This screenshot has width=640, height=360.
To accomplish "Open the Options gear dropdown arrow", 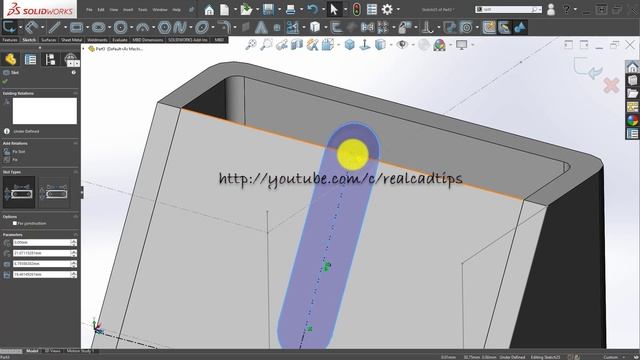I will pyautogui.click(x=398, y=9).
